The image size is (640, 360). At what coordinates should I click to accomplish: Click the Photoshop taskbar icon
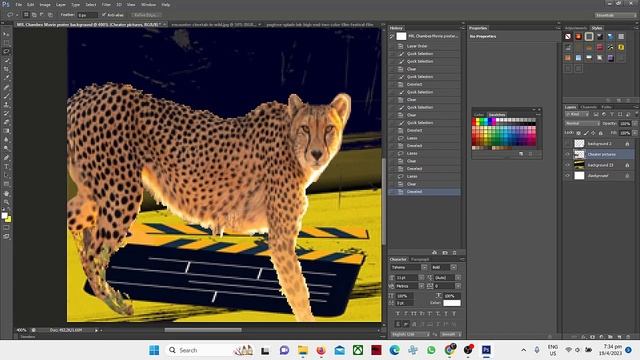486,350
